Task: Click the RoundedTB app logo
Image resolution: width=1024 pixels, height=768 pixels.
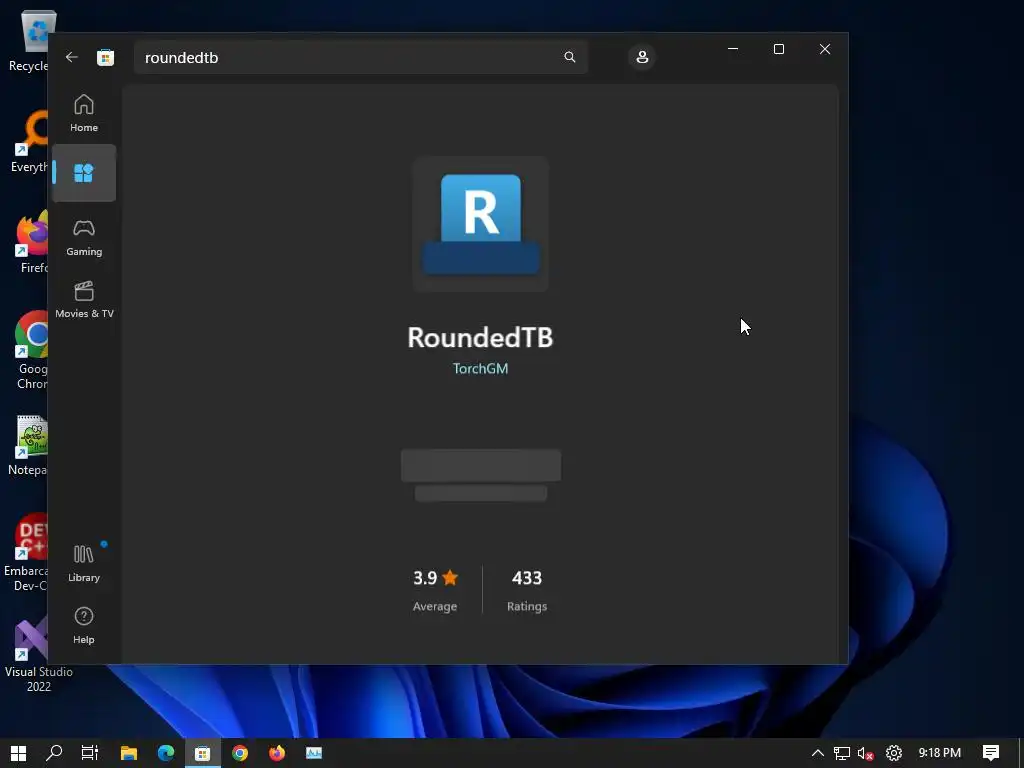Action: pos(481,224)
